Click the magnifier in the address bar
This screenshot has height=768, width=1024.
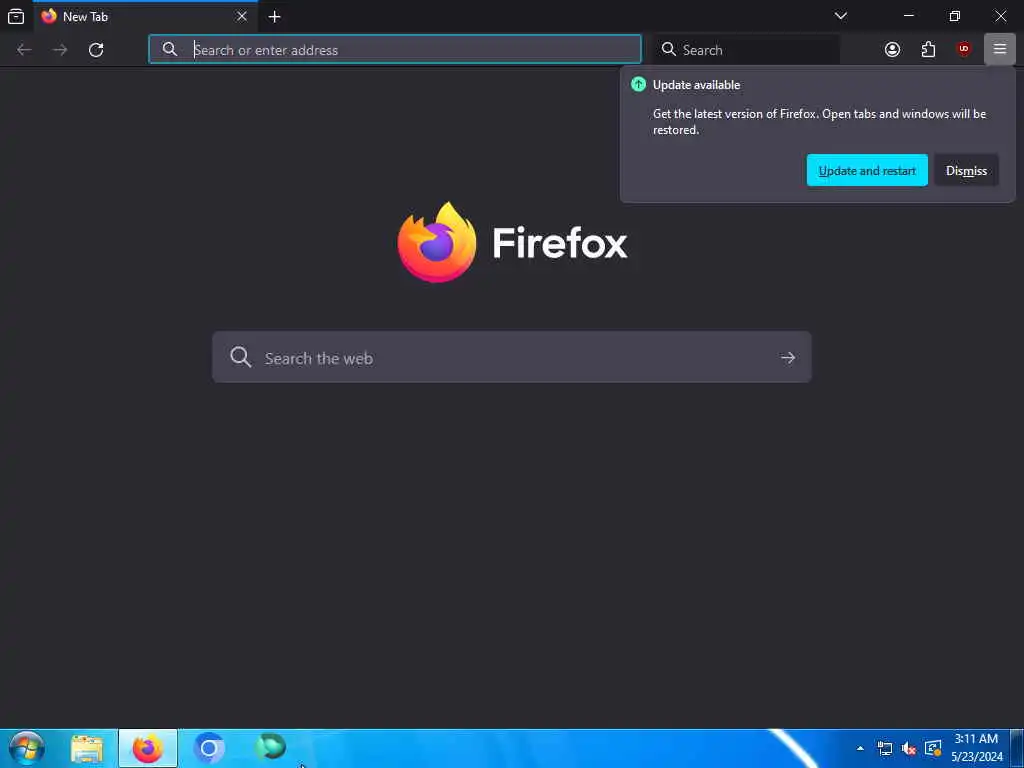click(x=170, y=49)
